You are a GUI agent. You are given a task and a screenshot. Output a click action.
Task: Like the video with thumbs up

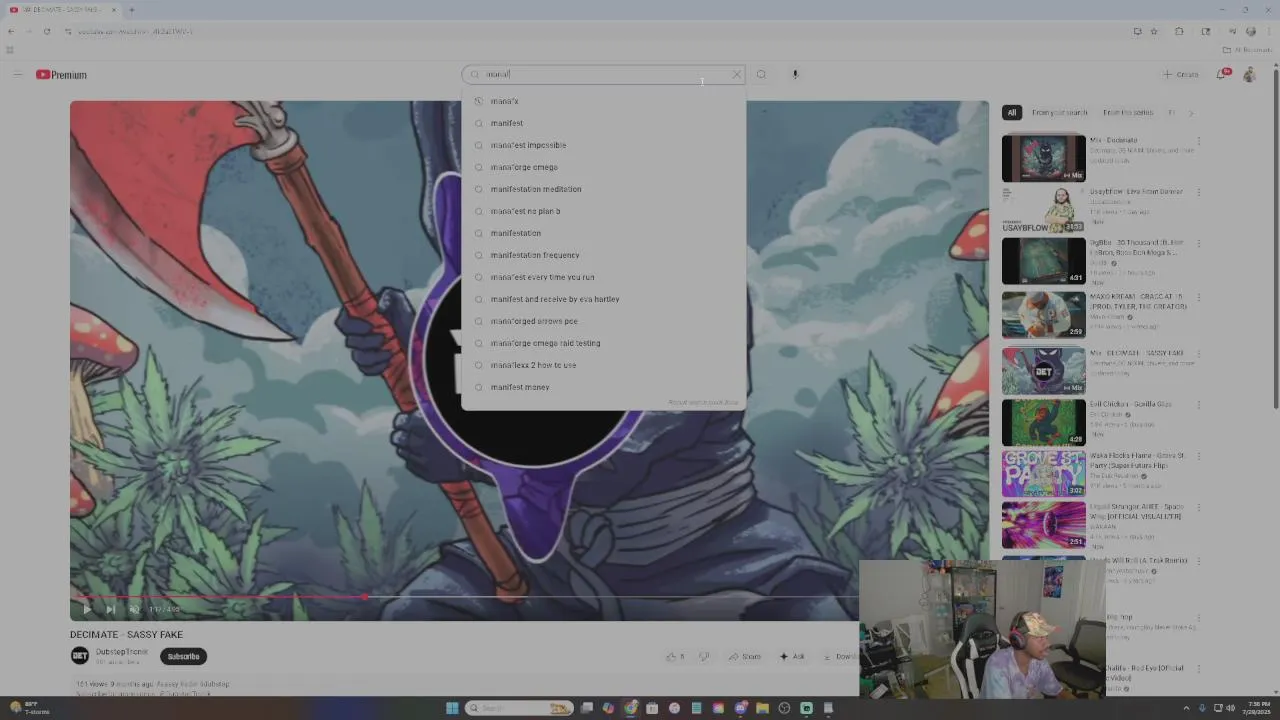[x=676, y=657]
